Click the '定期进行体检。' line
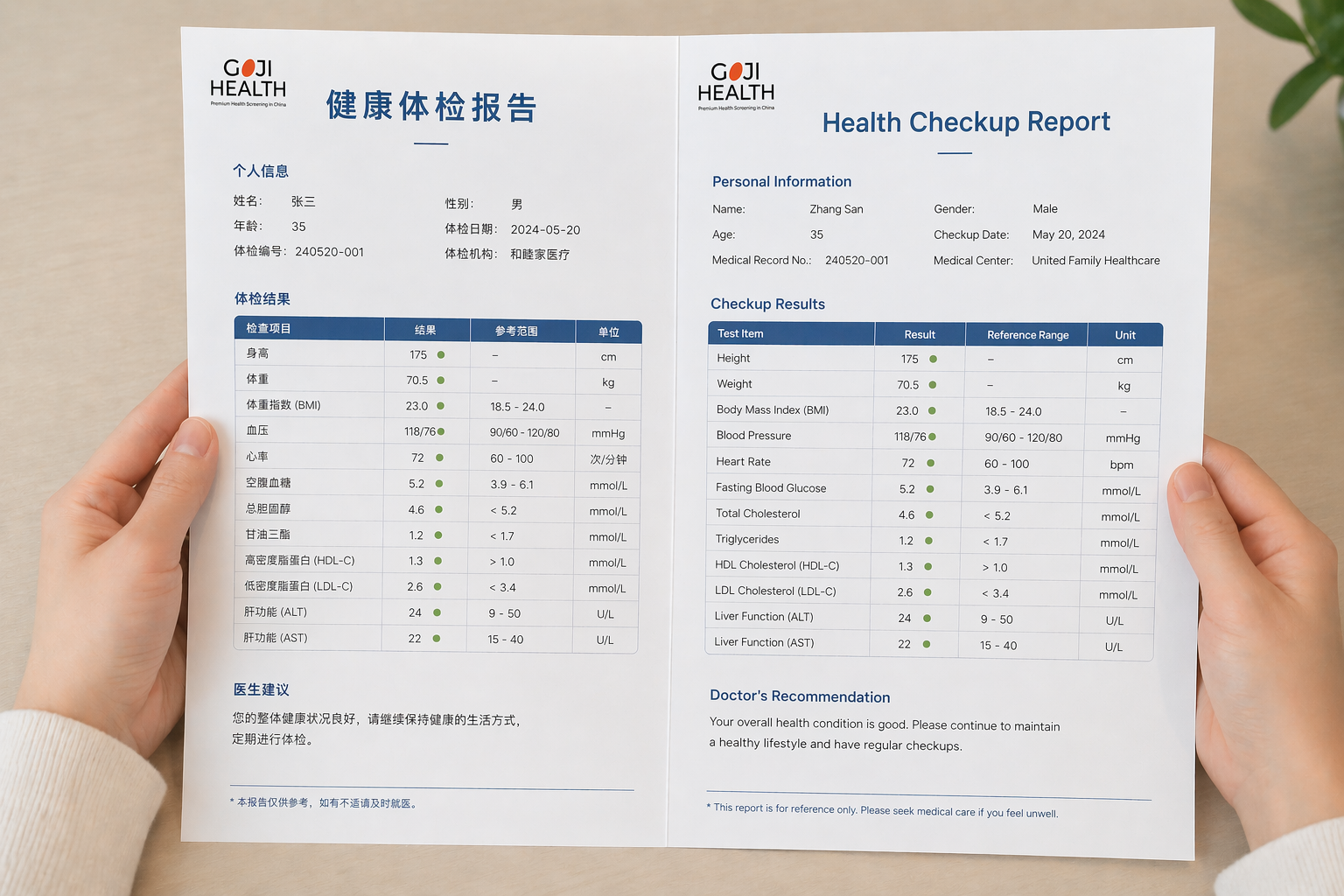Image resolution: width=1344 pixels, height=896 pixels. point(273,739)
